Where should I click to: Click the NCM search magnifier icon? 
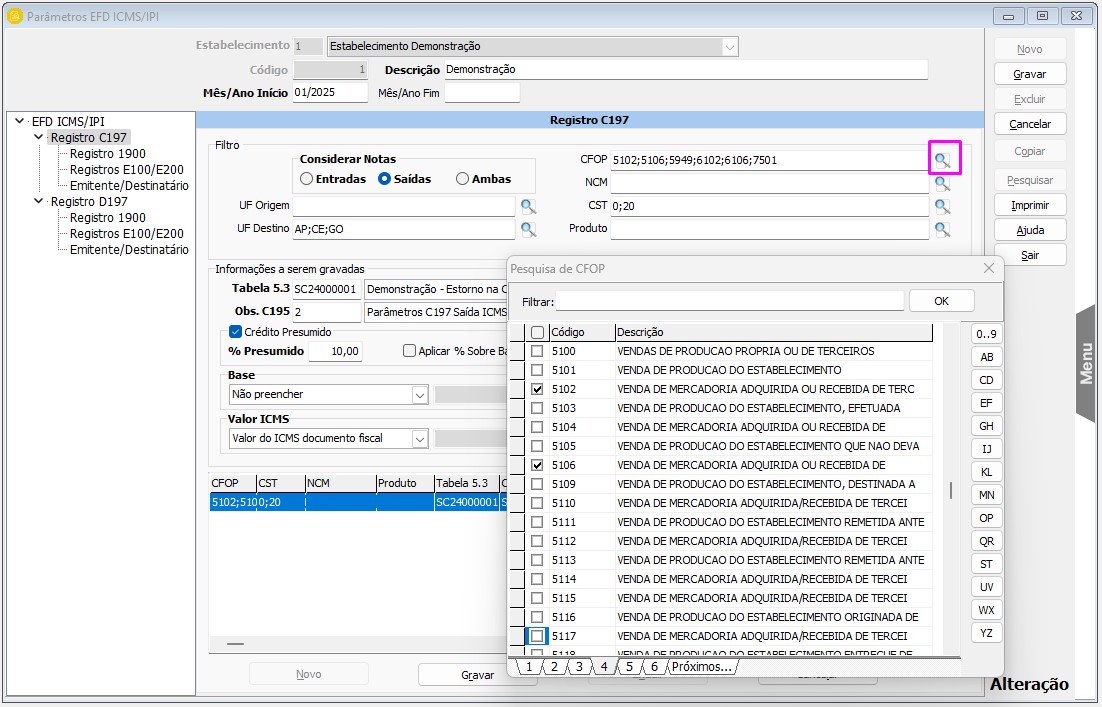click(x=942, y=183)
